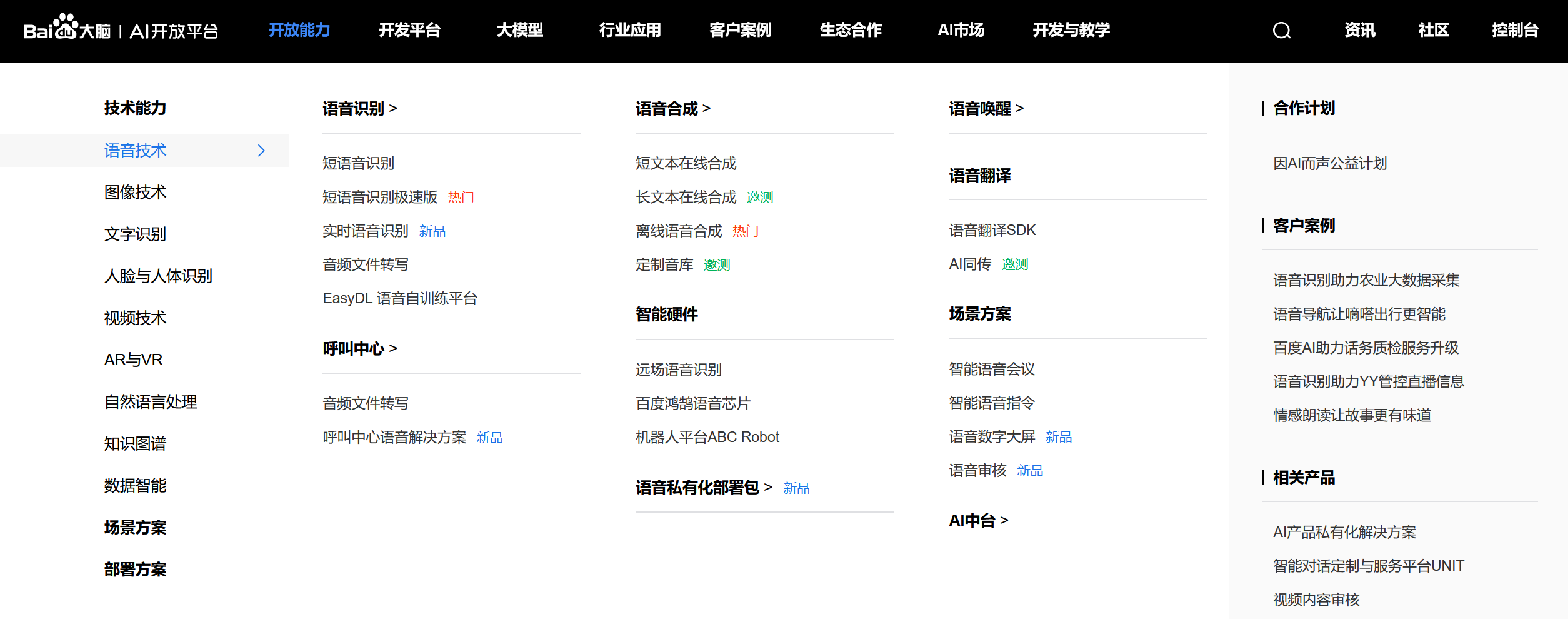
Task: Open 语音数字大屏 link
Action: (x=992, y=437)
